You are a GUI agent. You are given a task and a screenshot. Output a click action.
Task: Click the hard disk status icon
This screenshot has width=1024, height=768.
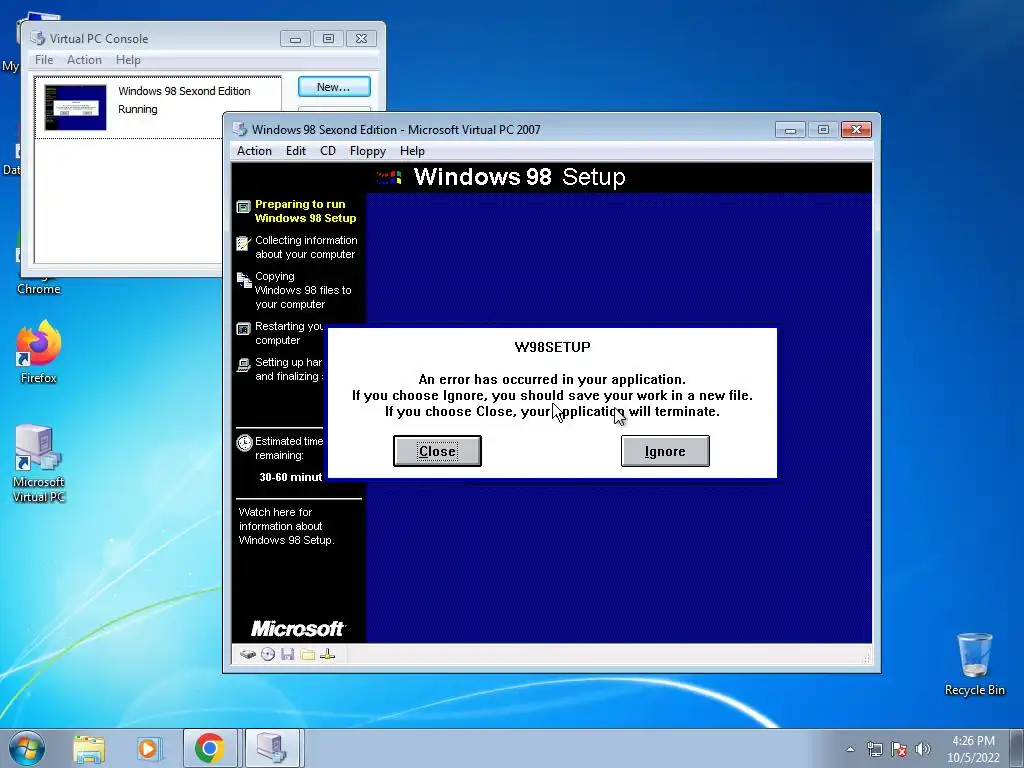(x=248, y=654)
